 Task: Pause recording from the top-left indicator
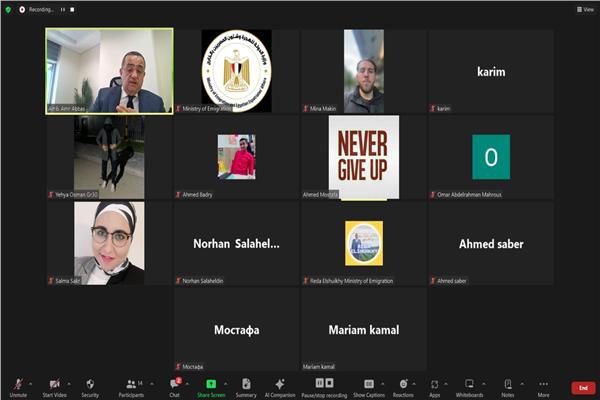click(x=62, y=10)
